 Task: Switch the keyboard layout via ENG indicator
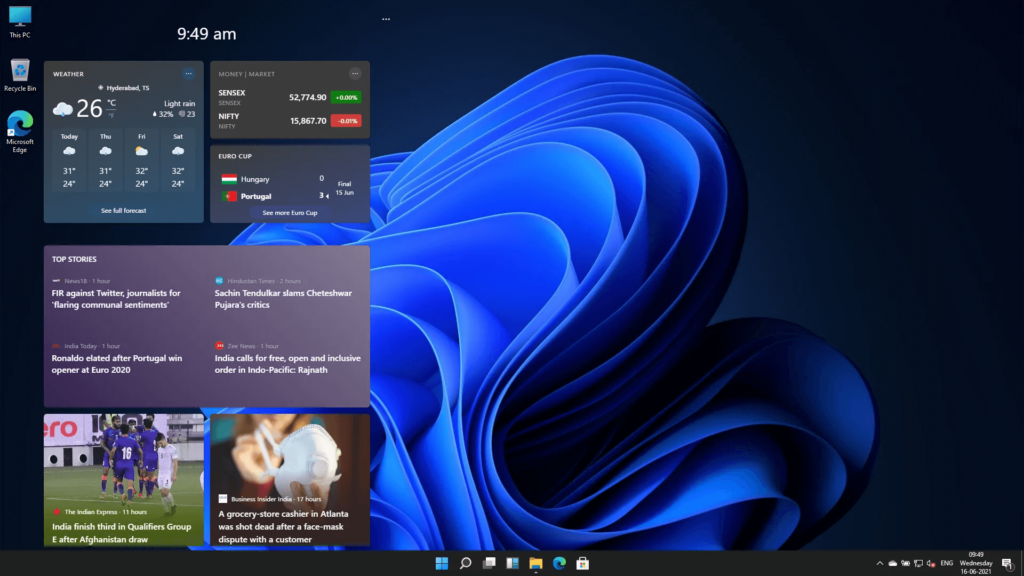point(946,564)
